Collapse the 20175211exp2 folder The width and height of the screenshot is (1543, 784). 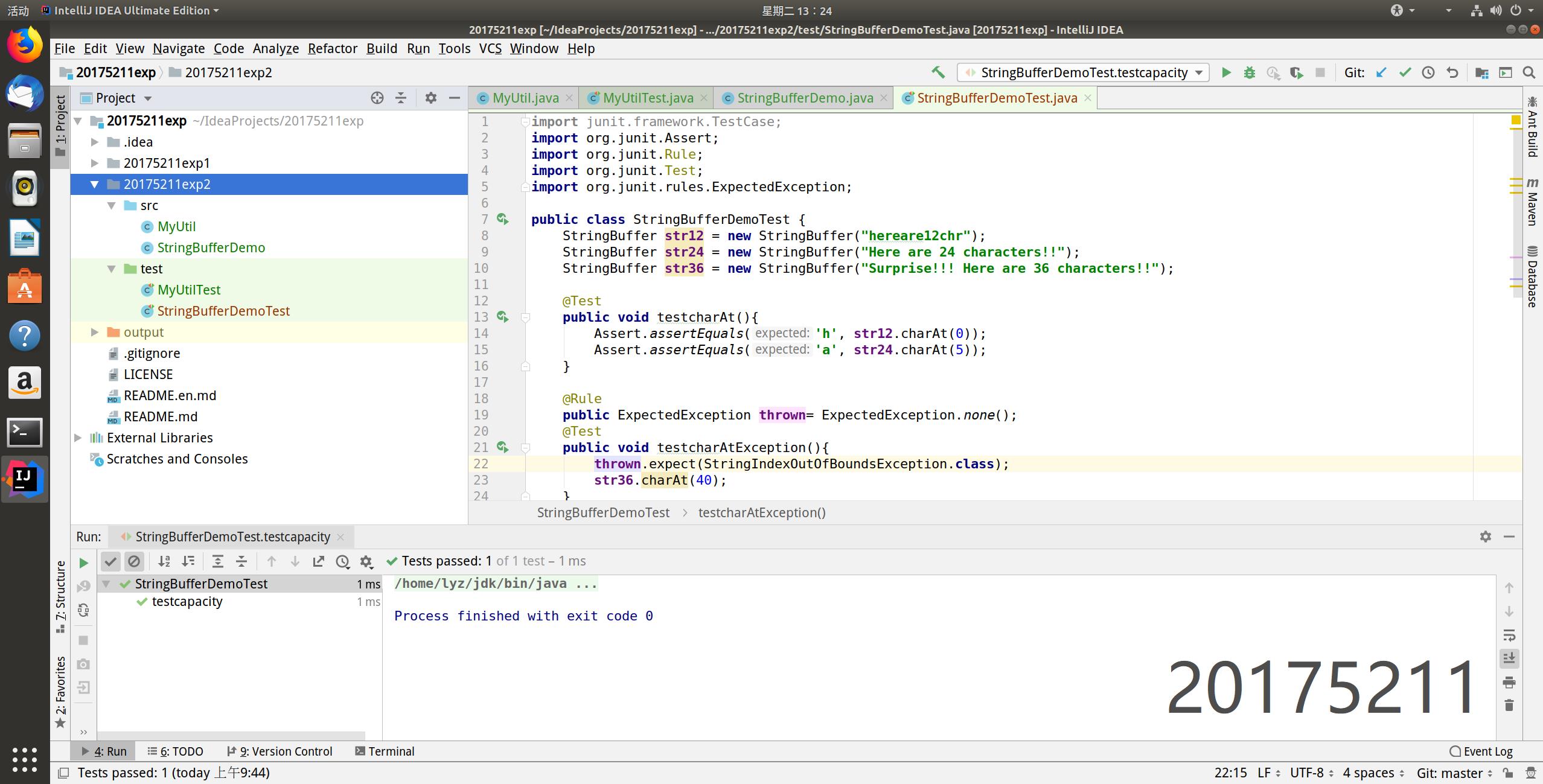coord(95,185)
